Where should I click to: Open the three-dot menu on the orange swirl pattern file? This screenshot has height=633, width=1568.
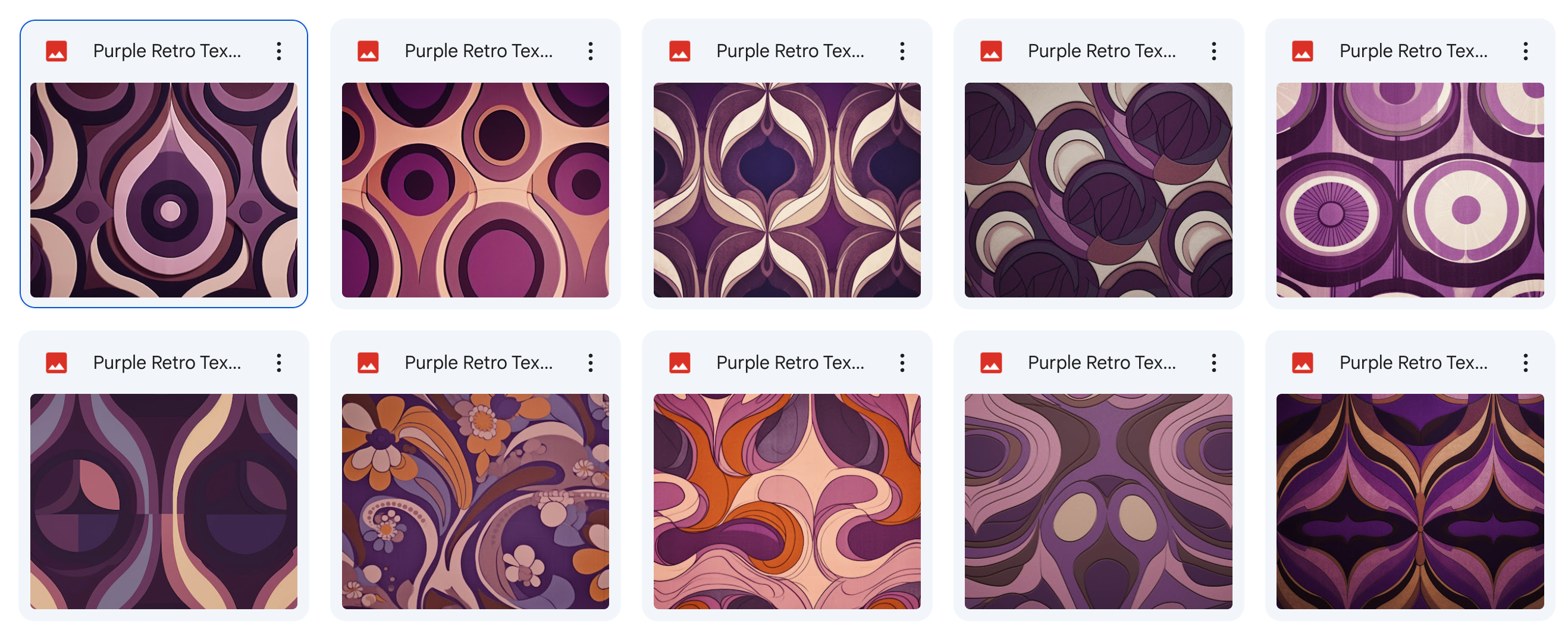[902, 362]
